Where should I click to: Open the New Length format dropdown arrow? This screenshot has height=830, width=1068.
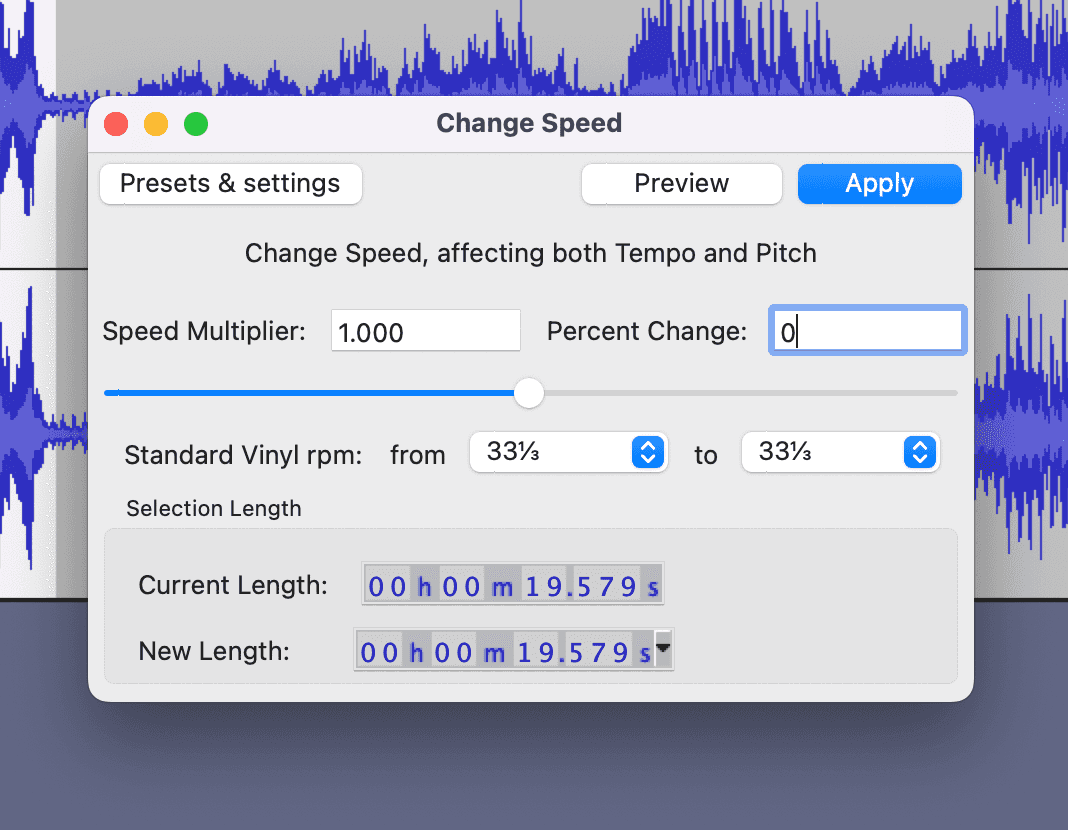click(x=662, y=649)
